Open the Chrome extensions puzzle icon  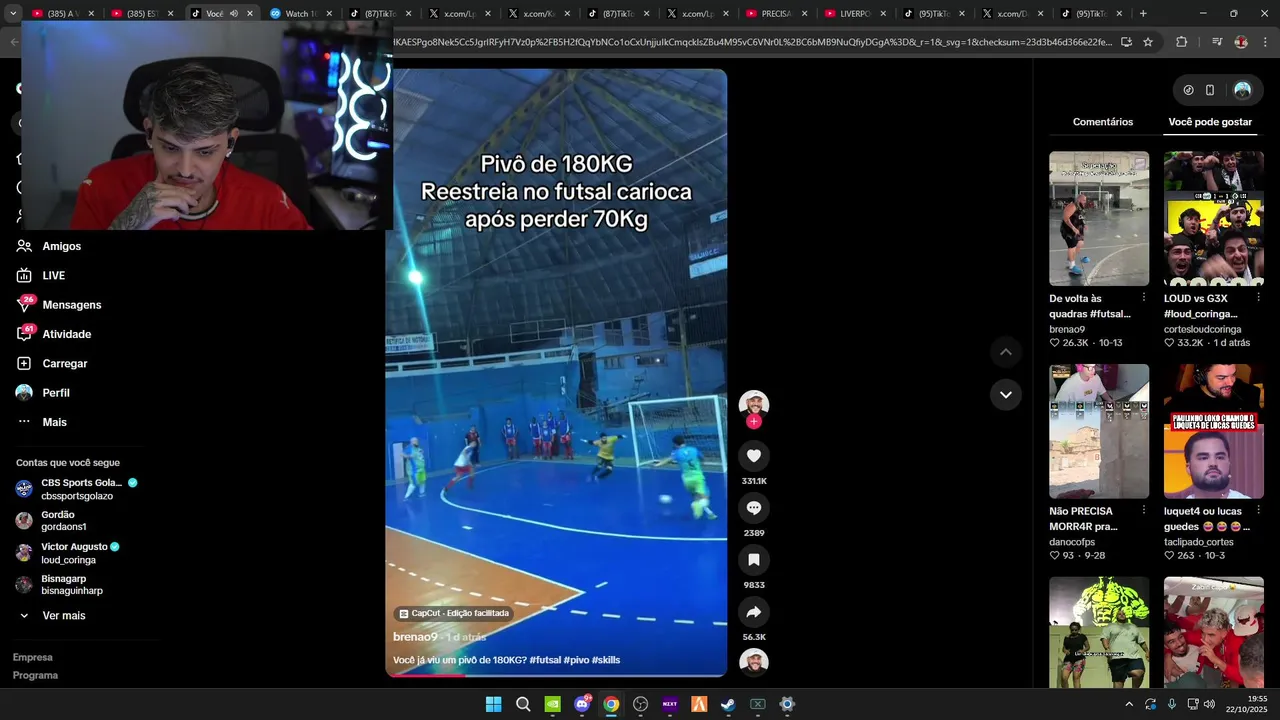pyautogui.click(x=1182, y=42)
